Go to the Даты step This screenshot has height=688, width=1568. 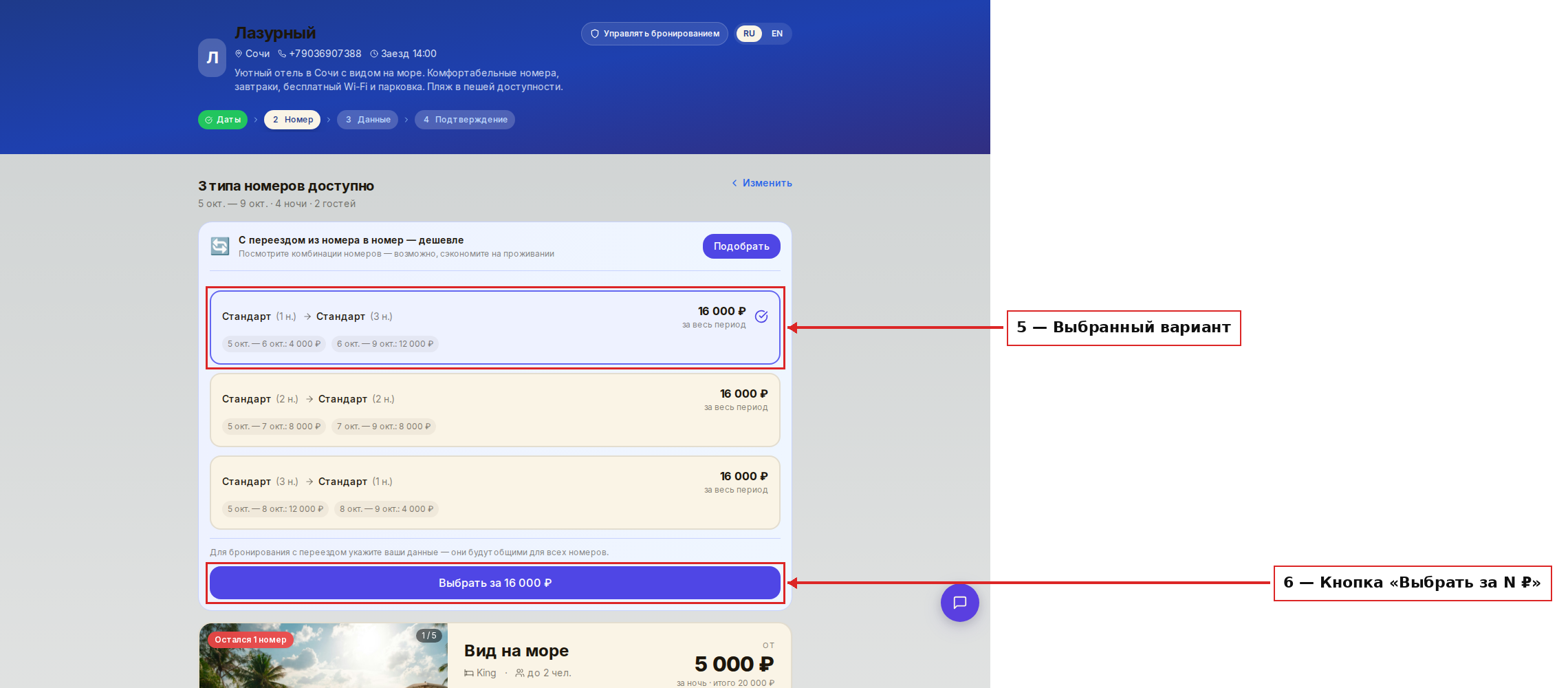(x=223, y=120)
